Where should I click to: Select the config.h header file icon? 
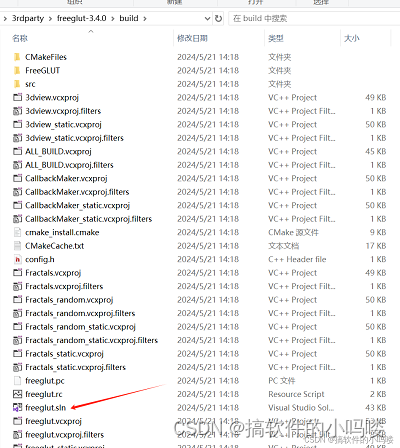[17, 259]
